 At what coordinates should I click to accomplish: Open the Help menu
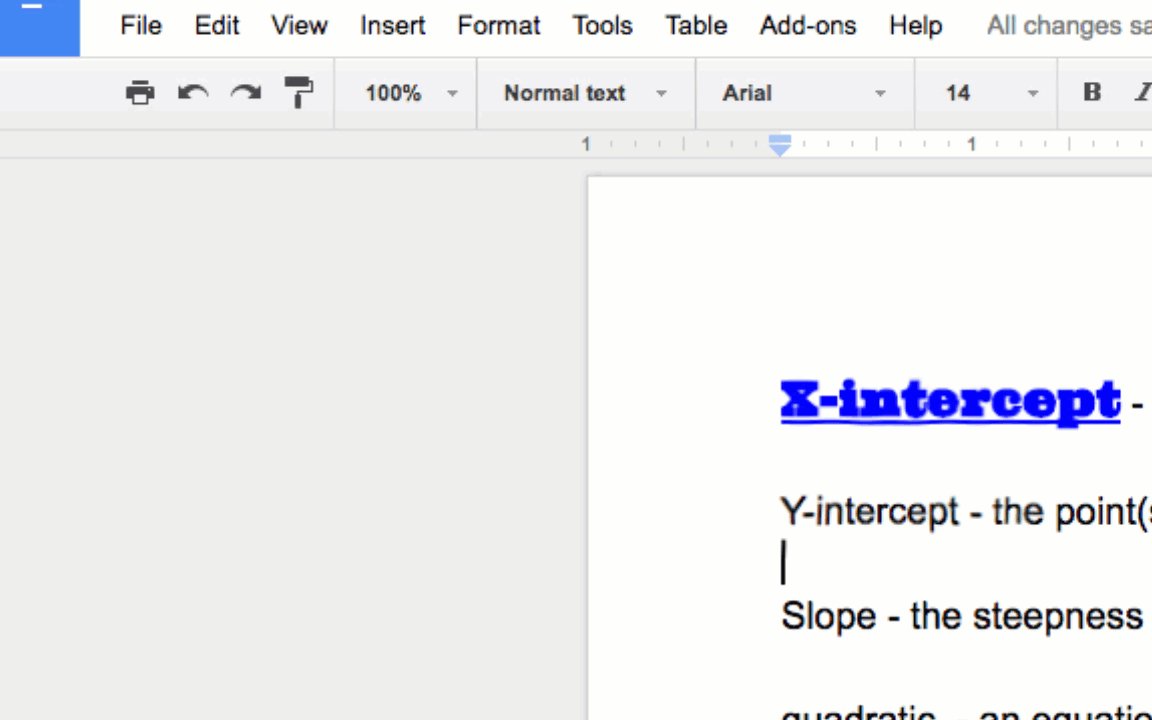point(915,26)
